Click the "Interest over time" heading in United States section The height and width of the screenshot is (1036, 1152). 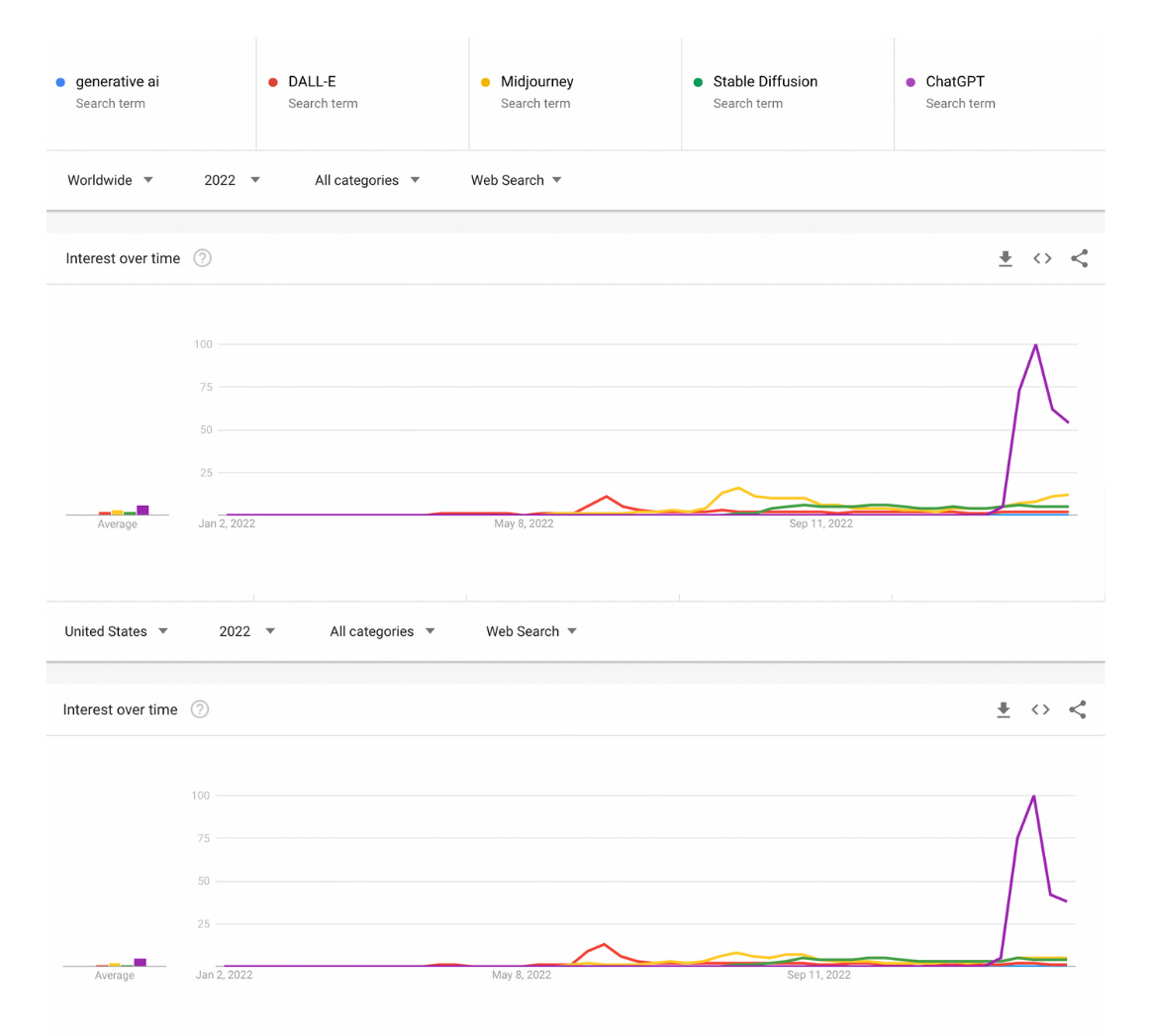click(x=121, y=709)
